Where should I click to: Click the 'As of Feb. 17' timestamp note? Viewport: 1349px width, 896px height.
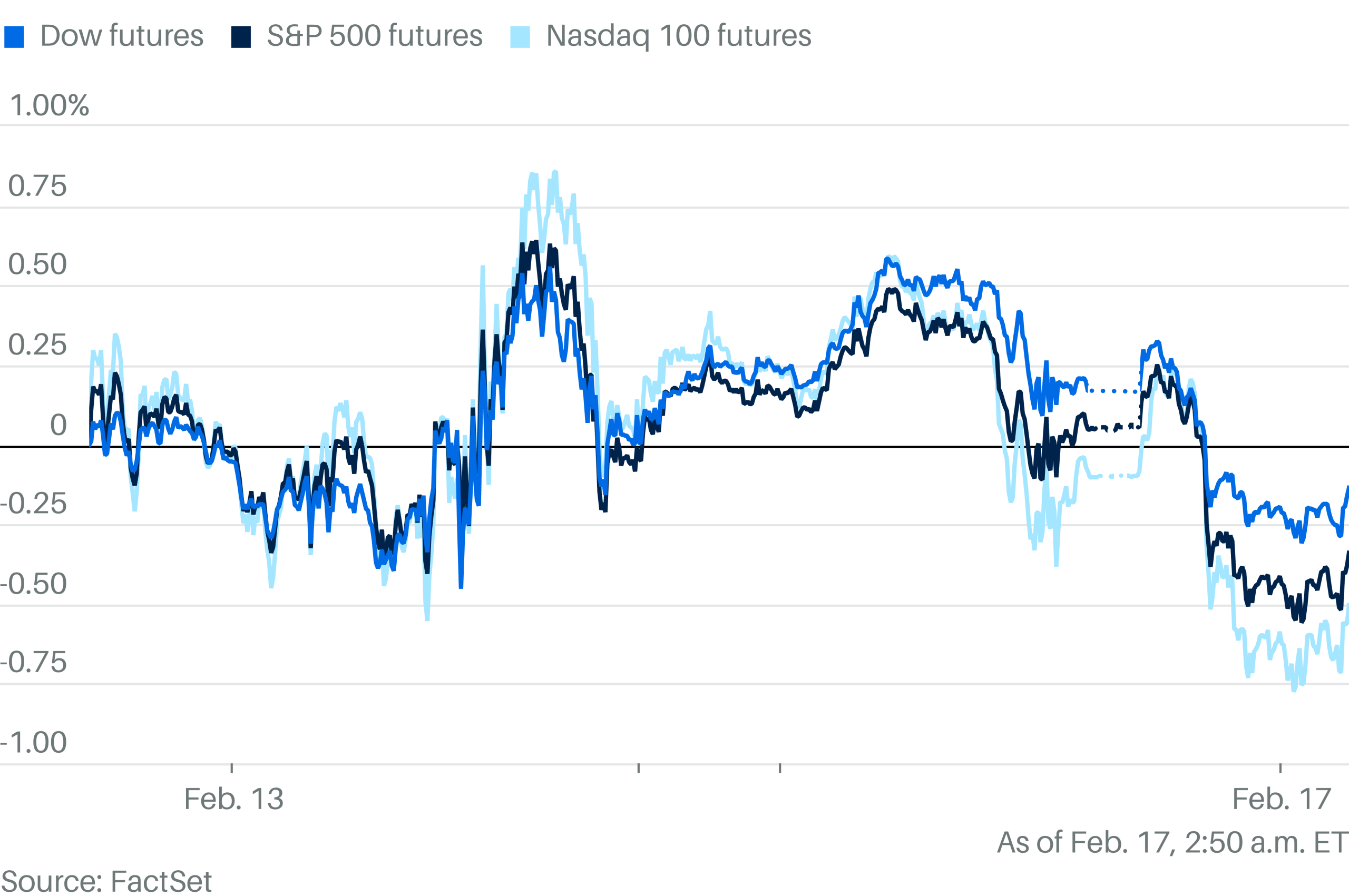[1172, 843]
